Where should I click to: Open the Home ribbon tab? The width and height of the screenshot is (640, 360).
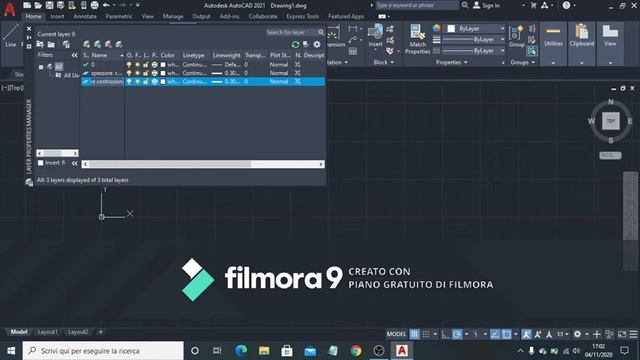tap(33, 16)
